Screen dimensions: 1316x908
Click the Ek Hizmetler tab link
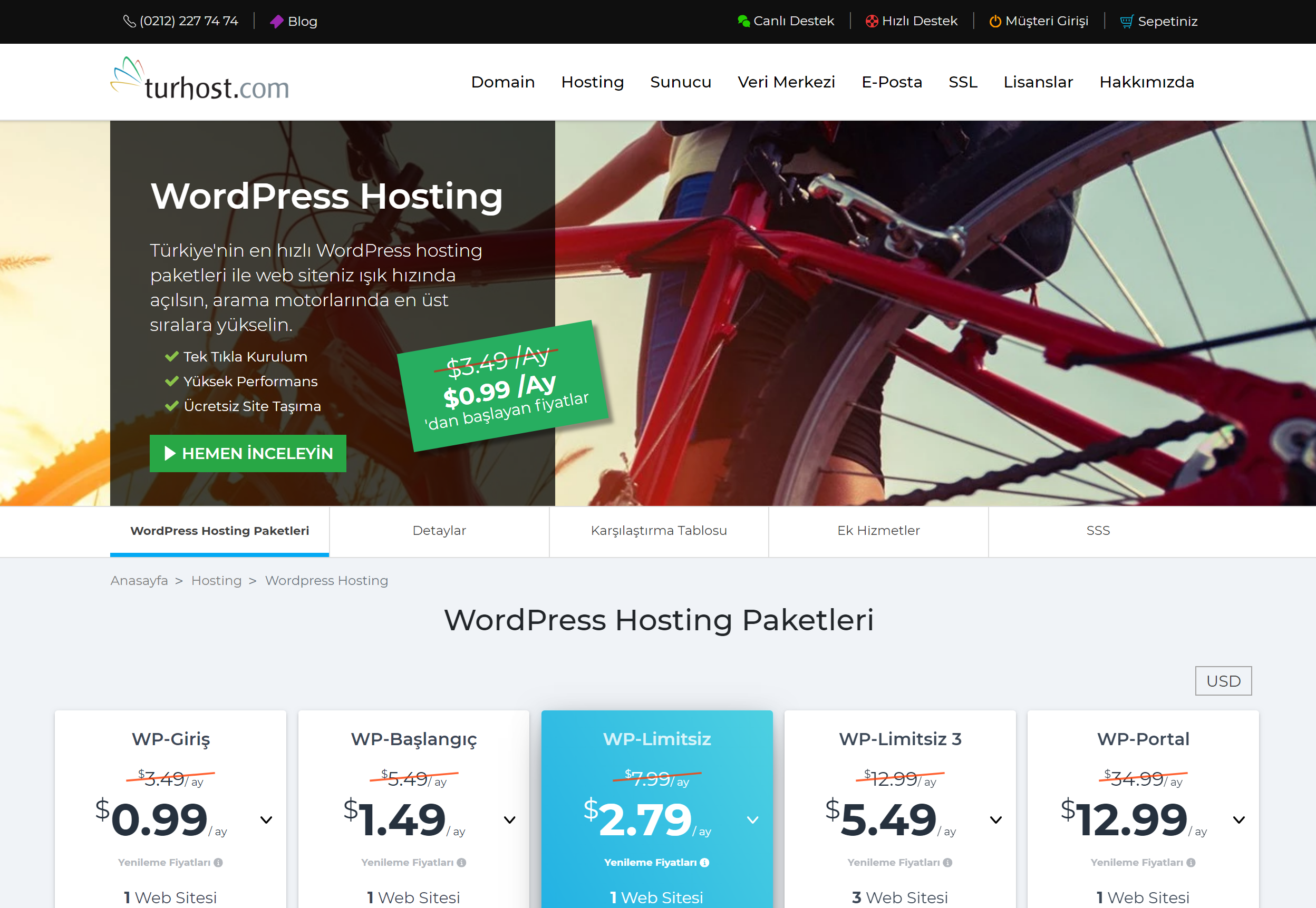tap(878, 530)
